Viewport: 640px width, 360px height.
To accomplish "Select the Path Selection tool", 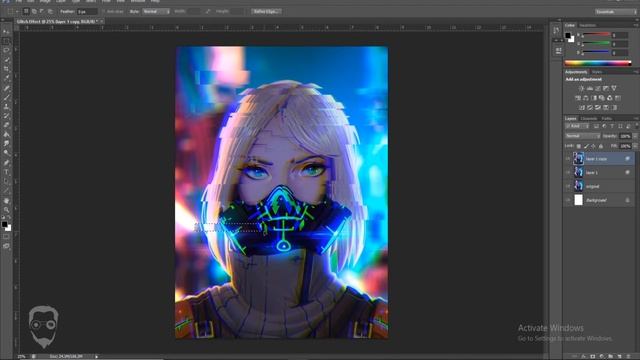I will tap(6, 181).
